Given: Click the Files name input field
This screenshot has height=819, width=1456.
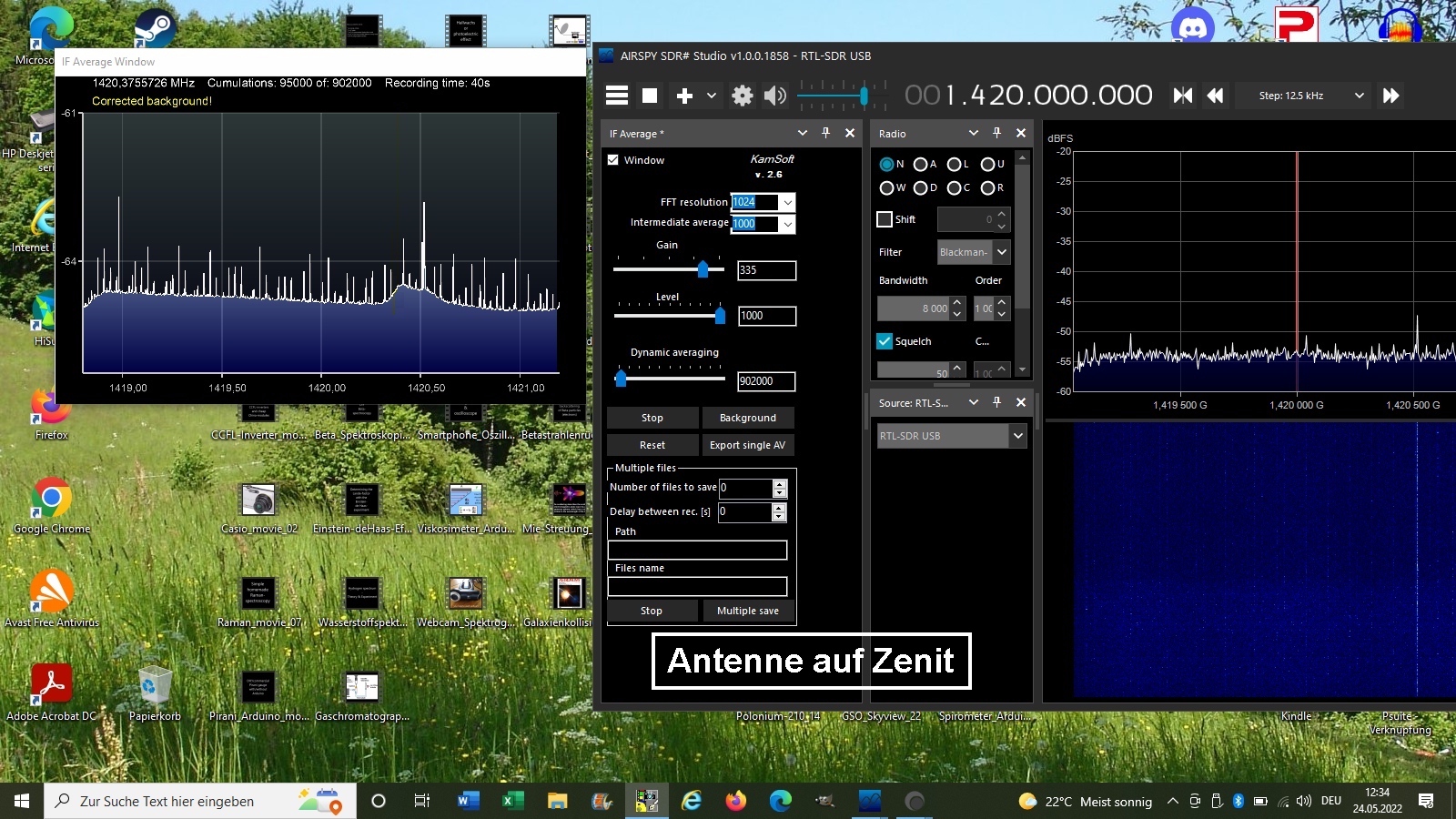Looking at the screenshot, I should tap(697, 587).
